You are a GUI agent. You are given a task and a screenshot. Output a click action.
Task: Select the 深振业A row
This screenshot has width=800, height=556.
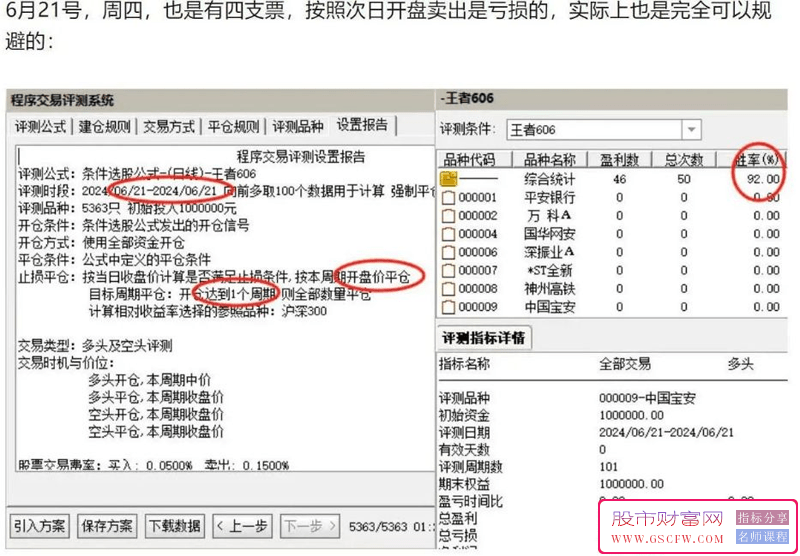point(611,252)
